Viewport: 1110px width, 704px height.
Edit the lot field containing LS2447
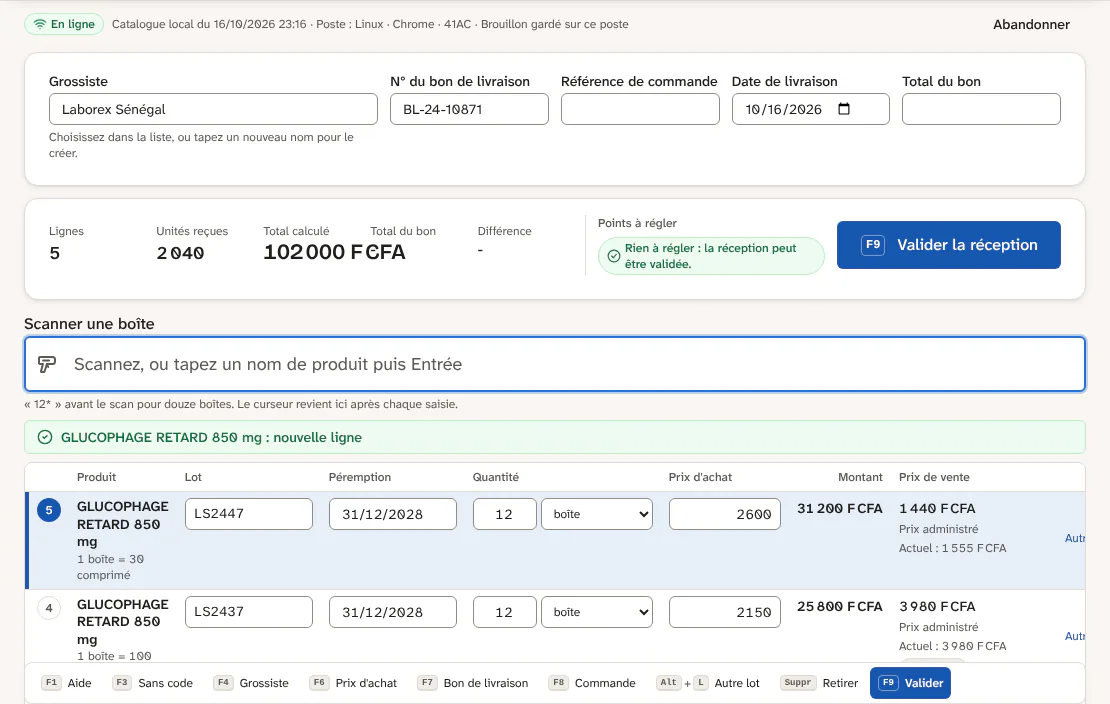(x=248, y=513)
